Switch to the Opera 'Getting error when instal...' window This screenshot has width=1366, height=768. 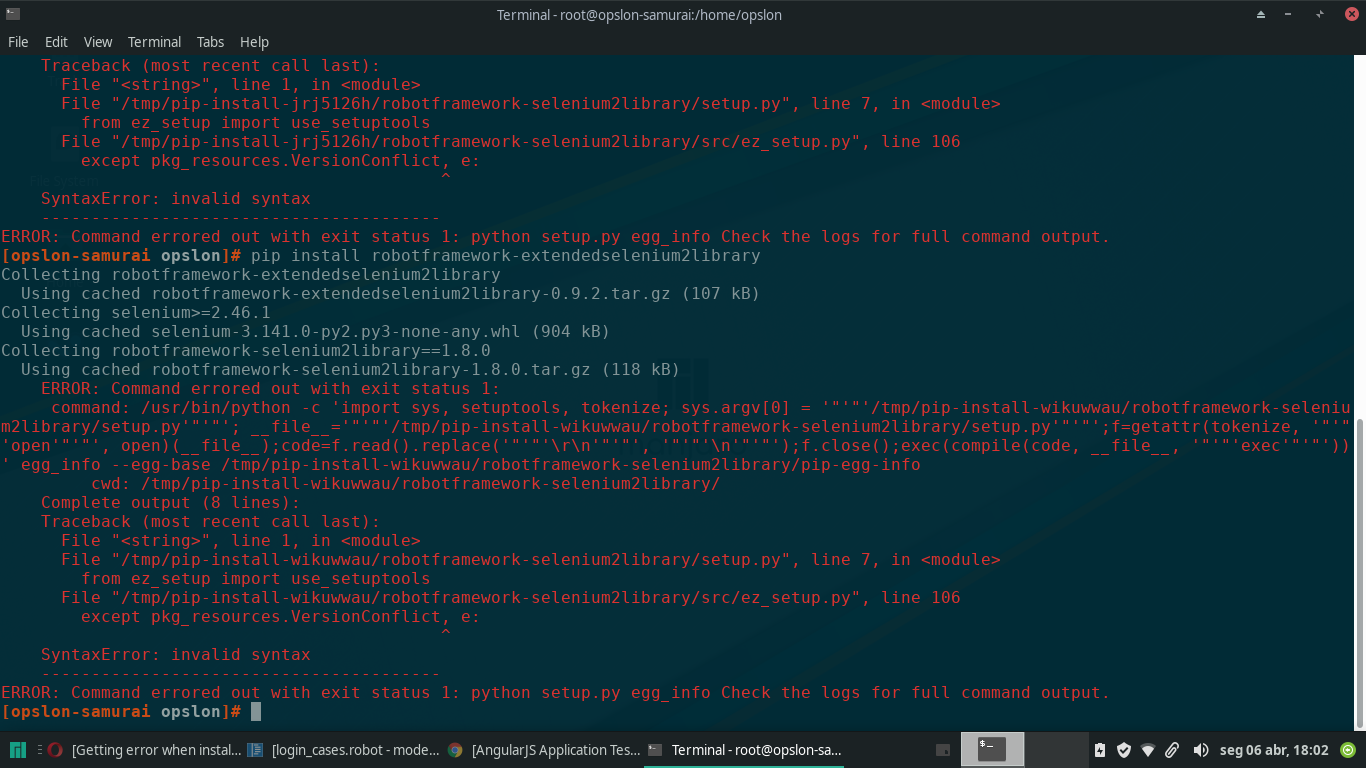click(144, 750)
